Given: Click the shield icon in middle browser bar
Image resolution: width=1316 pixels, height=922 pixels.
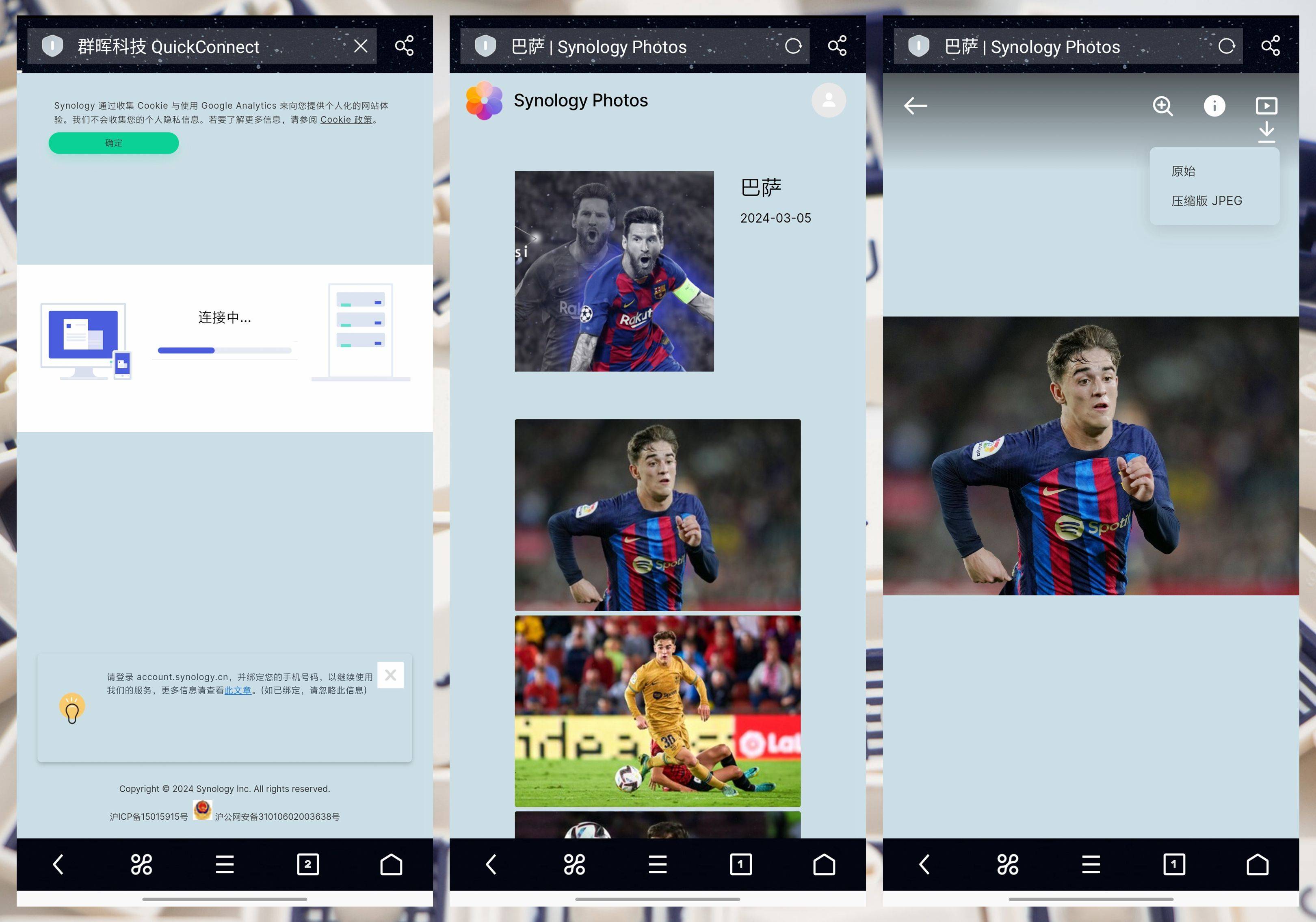Looking at the screenshot, I should coord(485,46).
